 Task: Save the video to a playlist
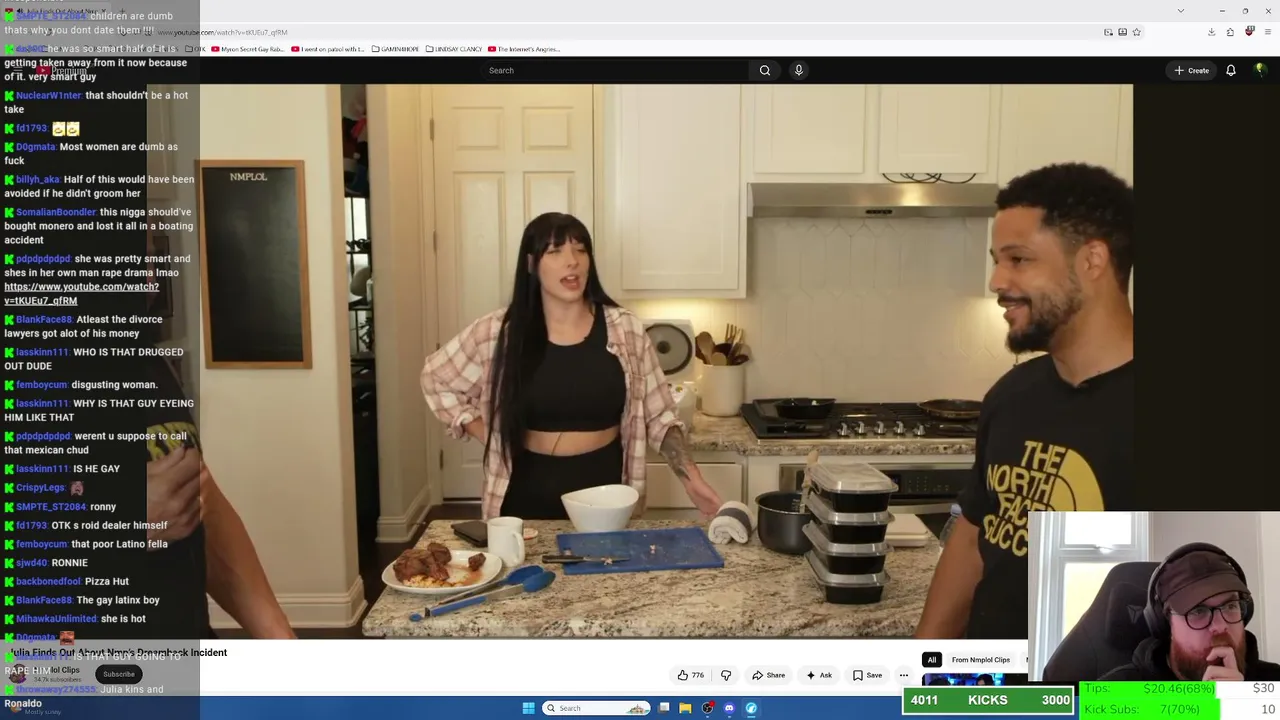pyautogui.click(x=867, y=675)
